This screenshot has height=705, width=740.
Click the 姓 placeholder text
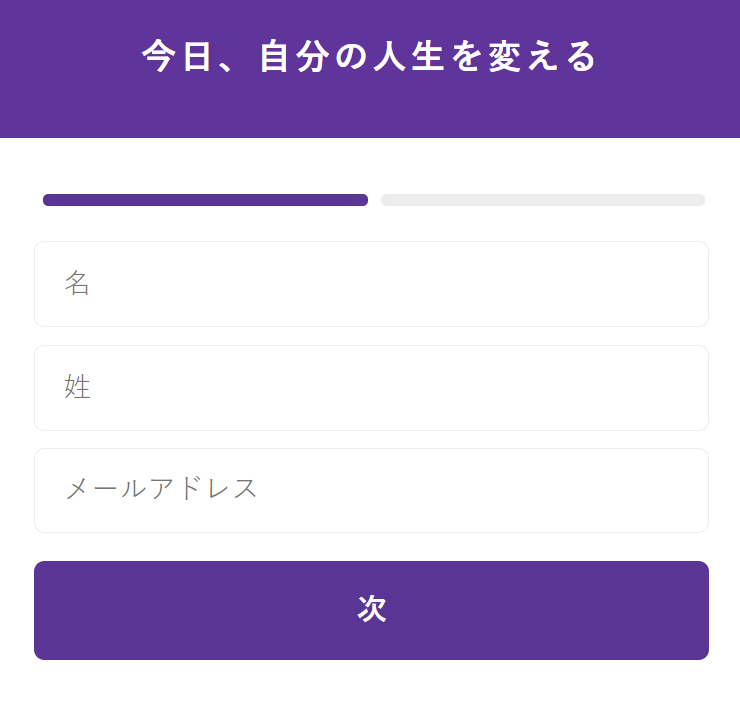[x=77, y=386]
